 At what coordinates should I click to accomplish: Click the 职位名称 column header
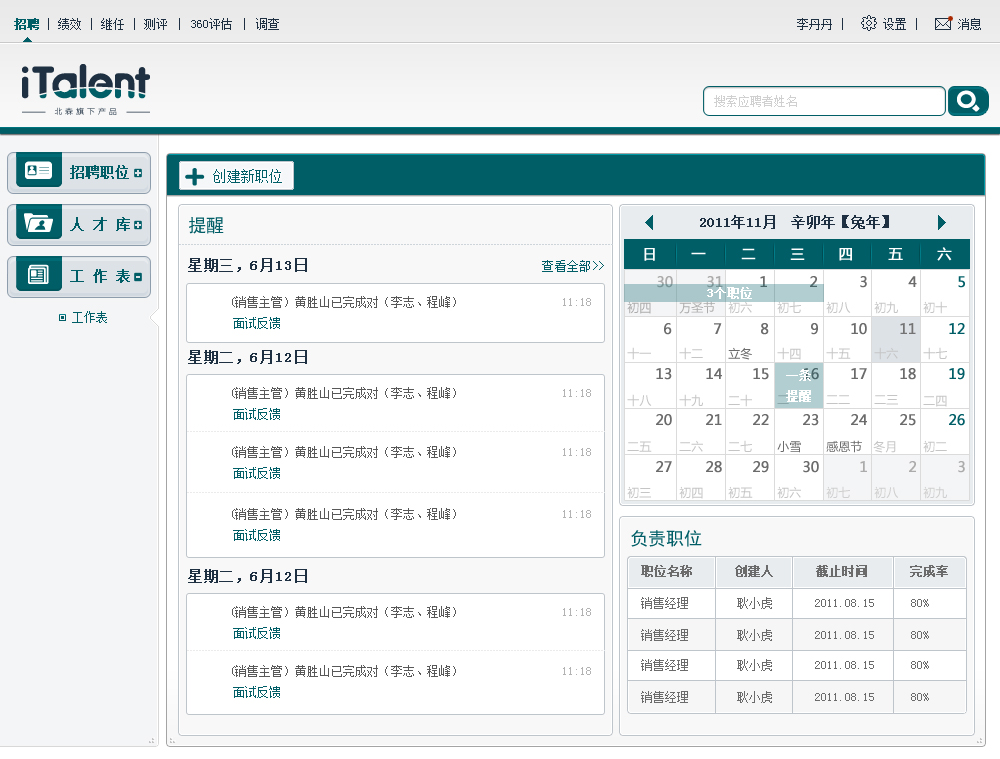[x=671, y=571]
